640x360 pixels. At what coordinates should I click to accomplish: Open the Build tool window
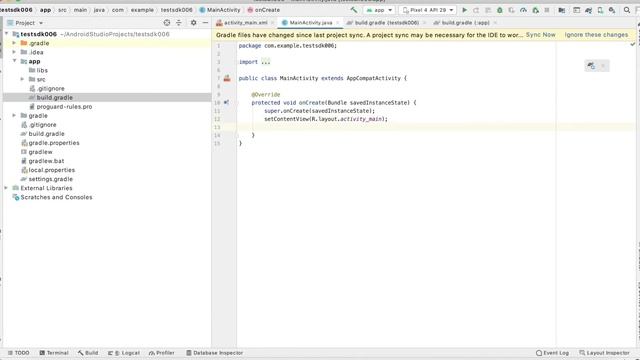[x=88, y=353]
